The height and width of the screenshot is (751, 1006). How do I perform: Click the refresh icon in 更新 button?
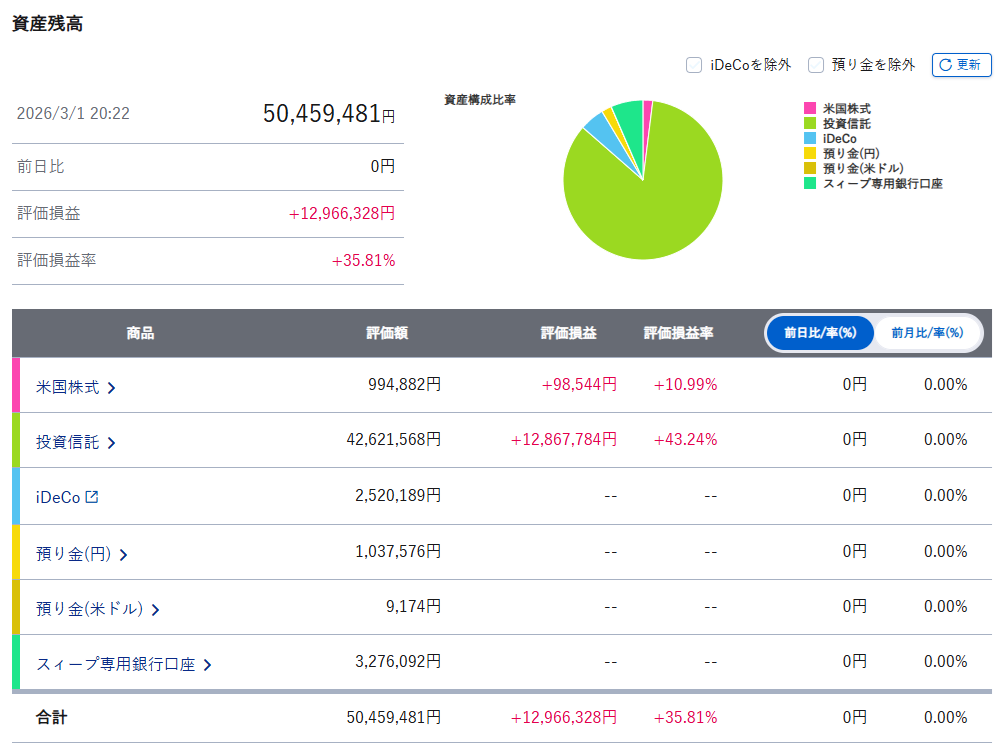pyautogui.click(x=945, y=65)
